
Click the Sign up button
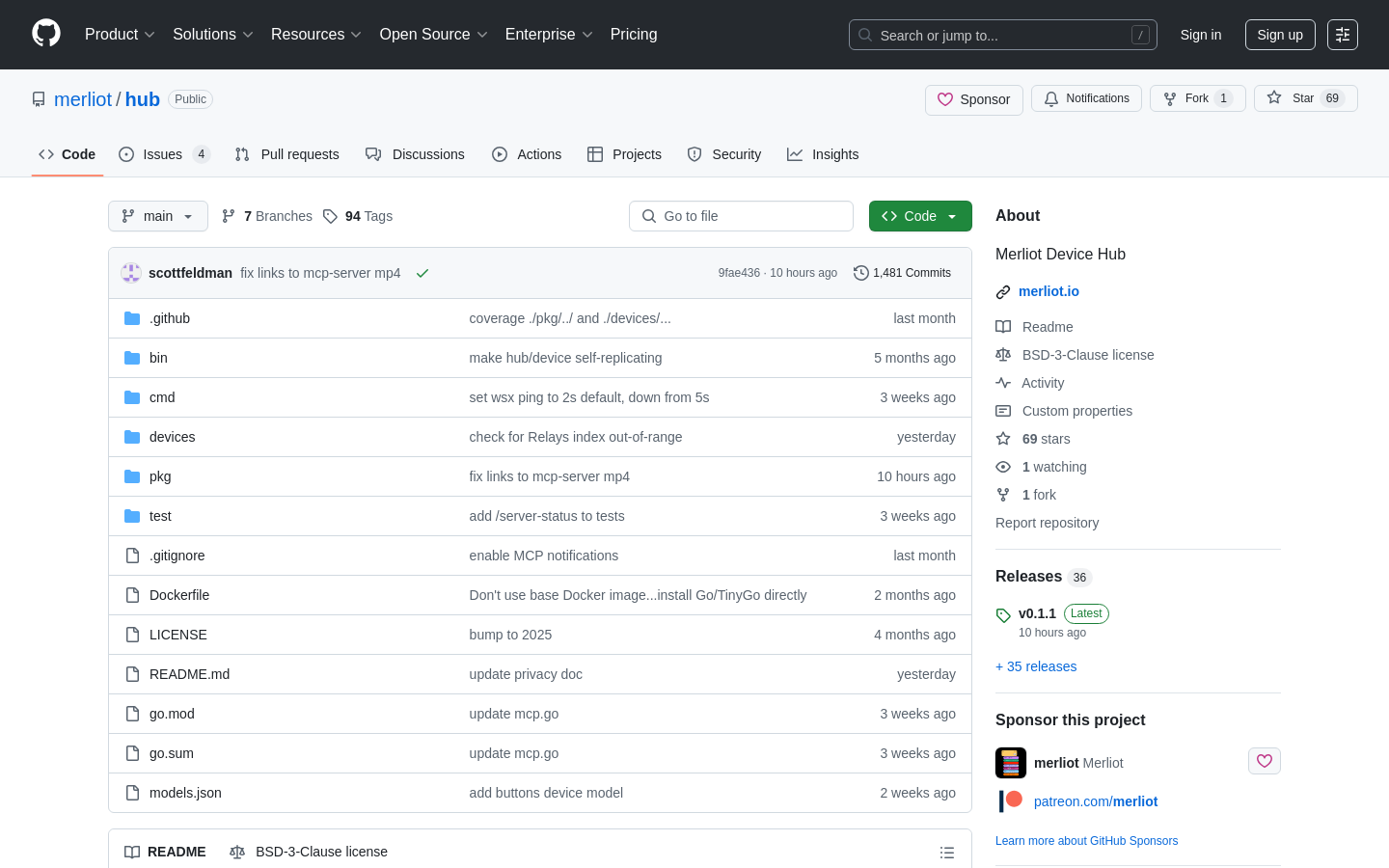click(1280, 35)
